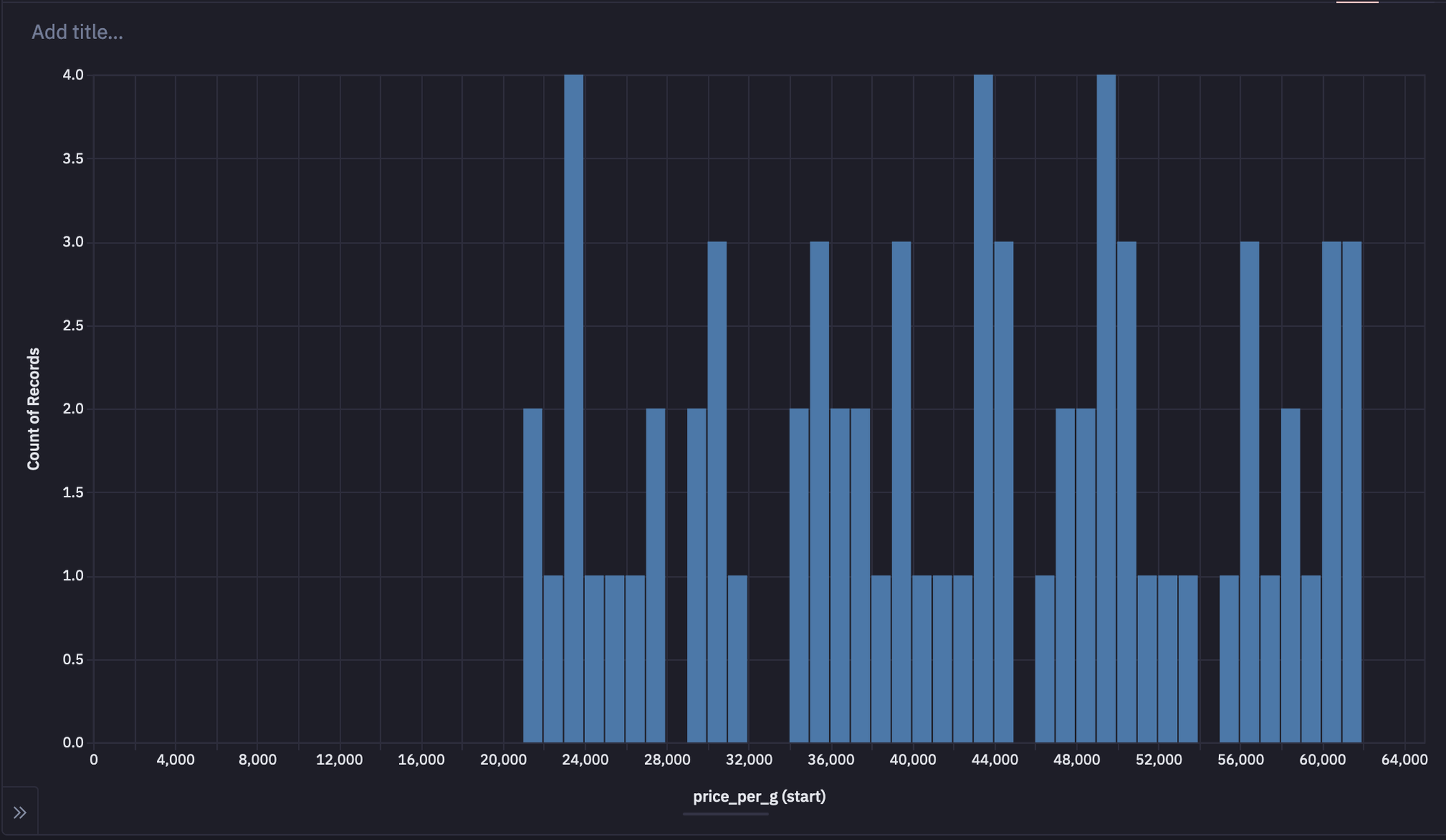
Task: Click the '2.5' y-axis tick label
Action: [73, 325]
